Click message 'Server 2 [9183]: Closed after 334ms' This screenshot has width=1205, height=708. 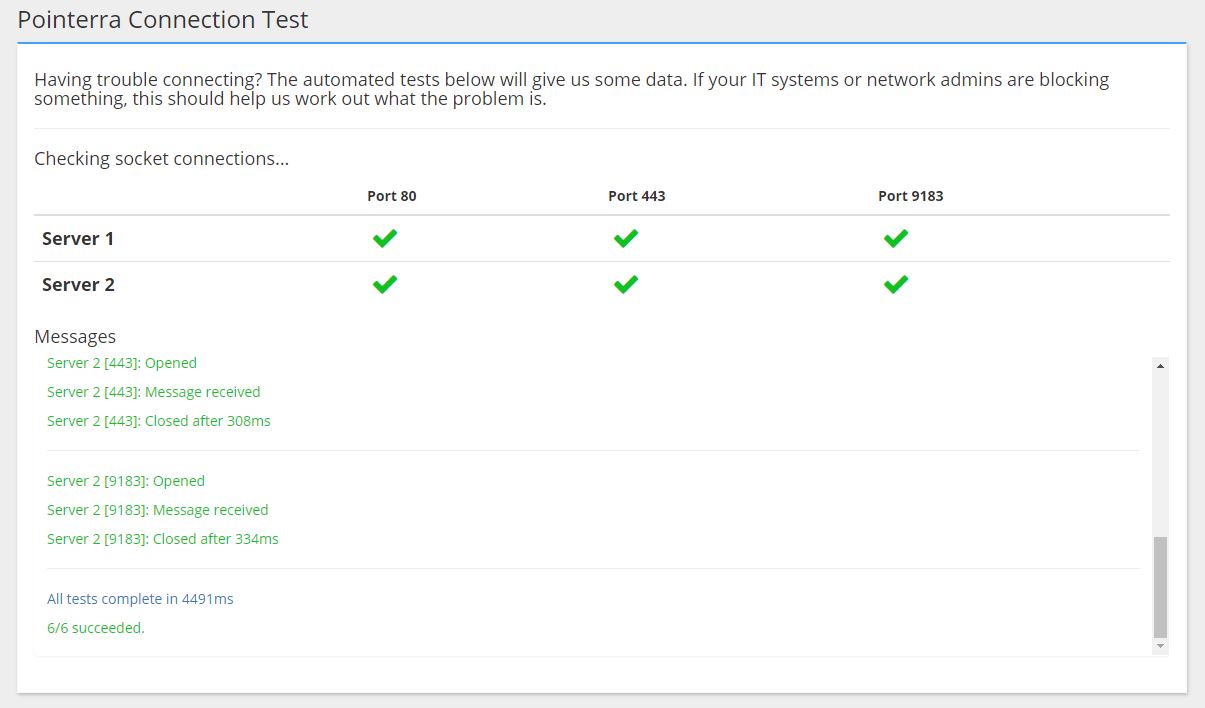pyautogui.click(x=163, y=539)
